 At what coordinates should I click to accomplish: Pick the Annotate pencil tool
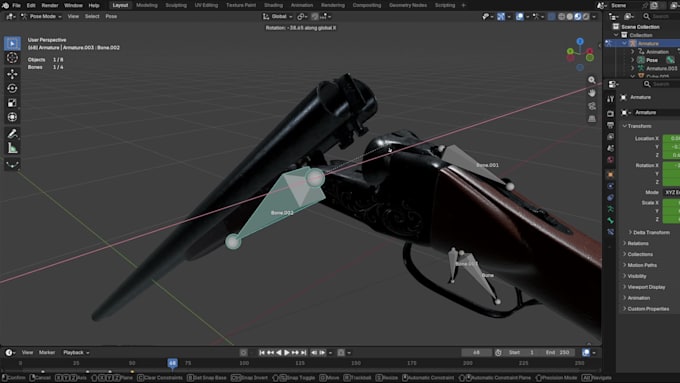pyautogui.click(x=12, y=134)
